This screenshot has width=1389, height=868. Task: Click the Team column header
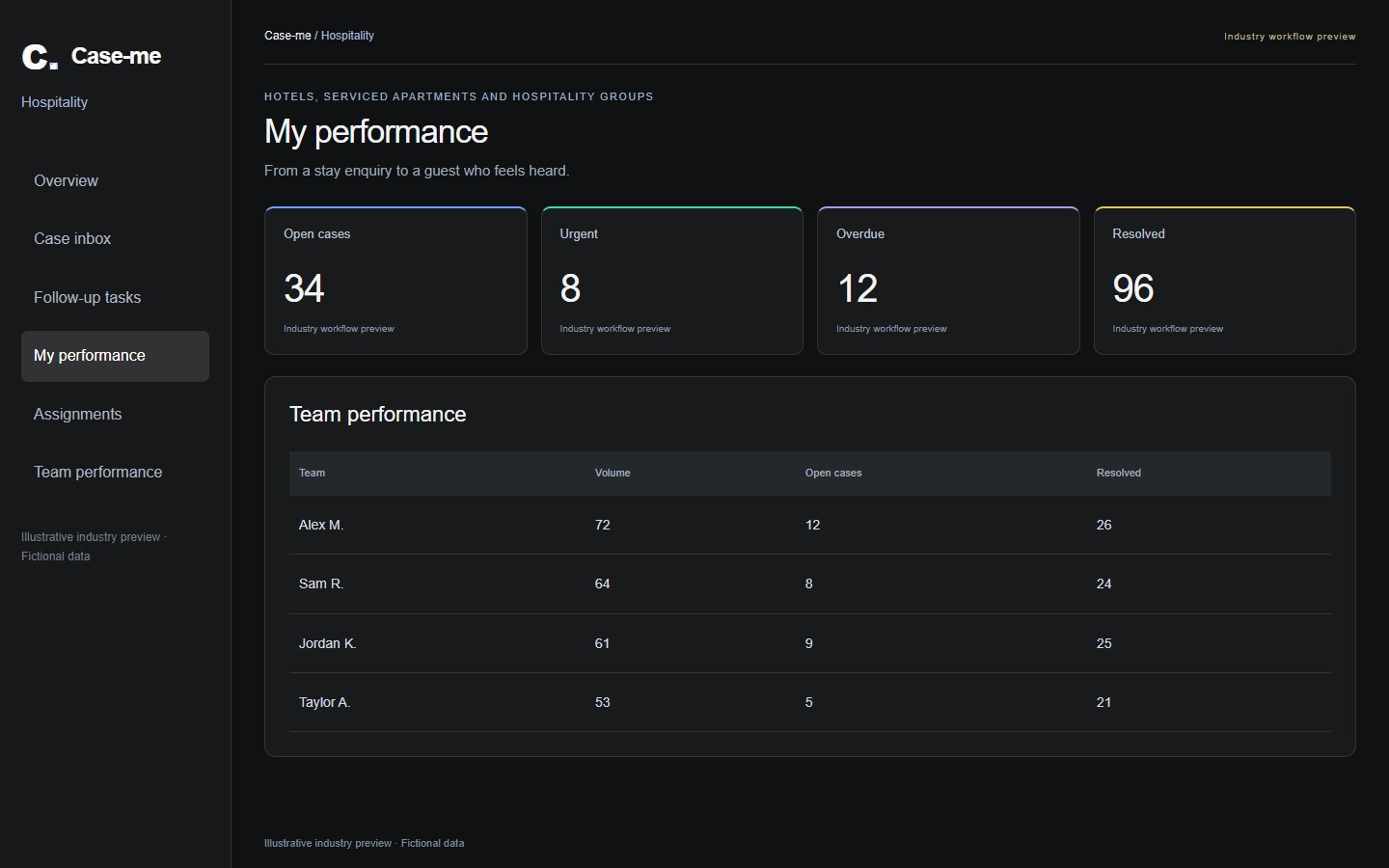tap(312, 474)
